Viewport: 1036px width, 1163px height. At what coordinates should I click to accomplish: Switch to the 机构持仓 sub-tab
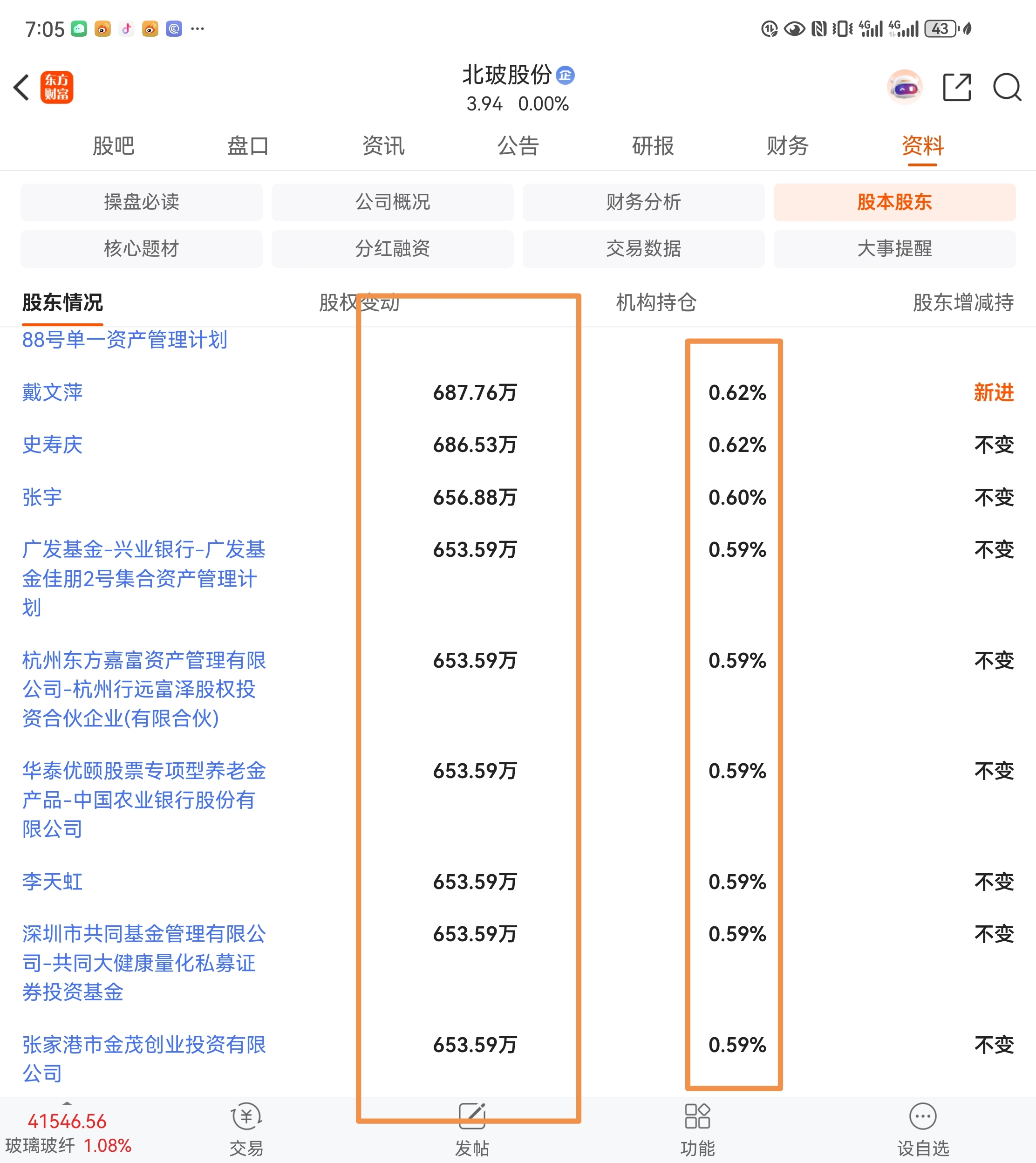pyautogui.click(x=656, y=302)
